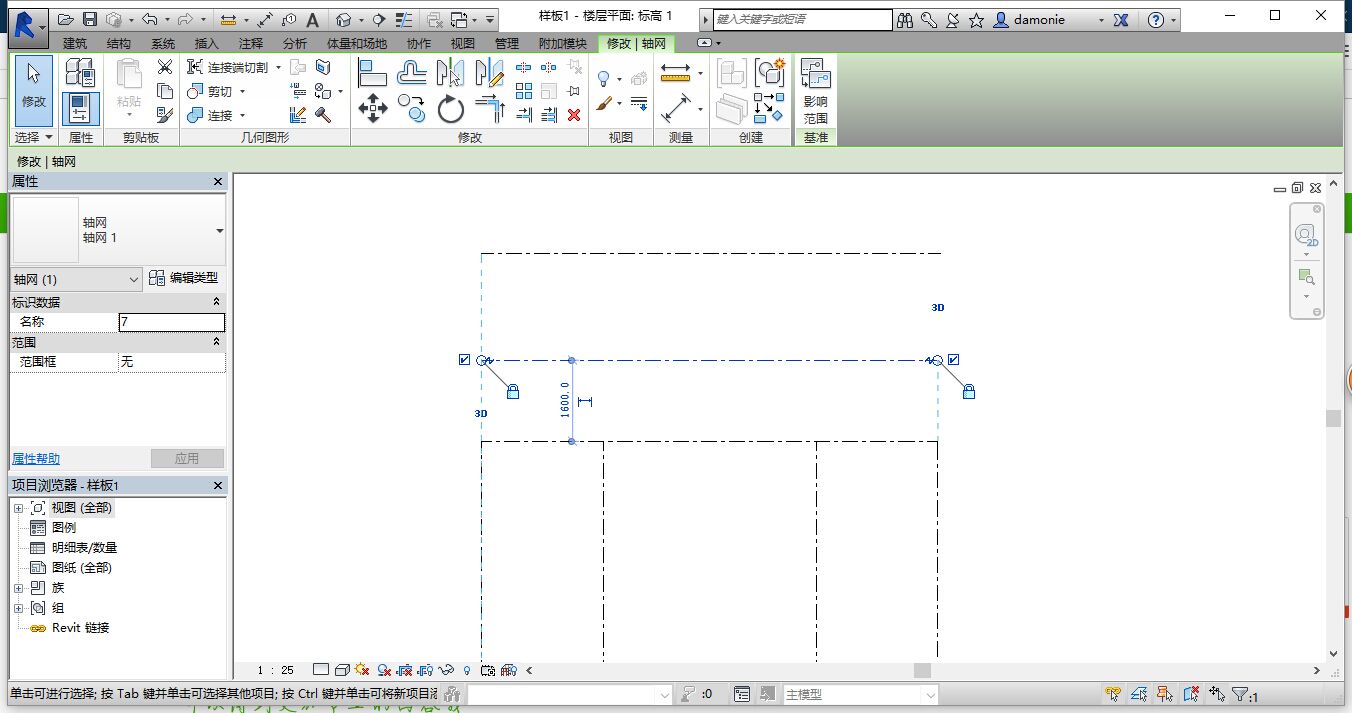Open the Type Properties icon in 属性 panel
Viewport: 1352px width, 713px height.
click(80, 72)
